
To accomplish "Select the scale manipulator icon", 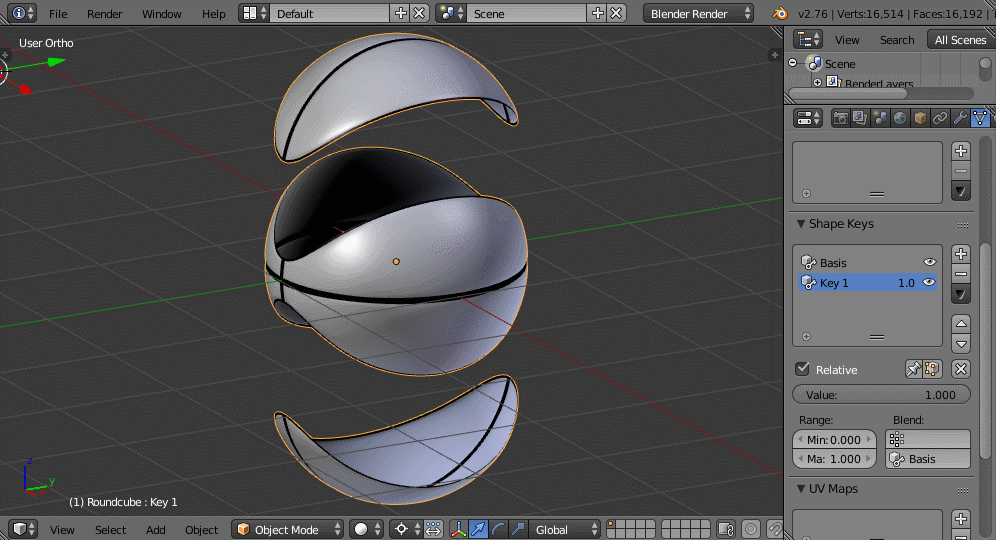I will (x=518, y=529).
